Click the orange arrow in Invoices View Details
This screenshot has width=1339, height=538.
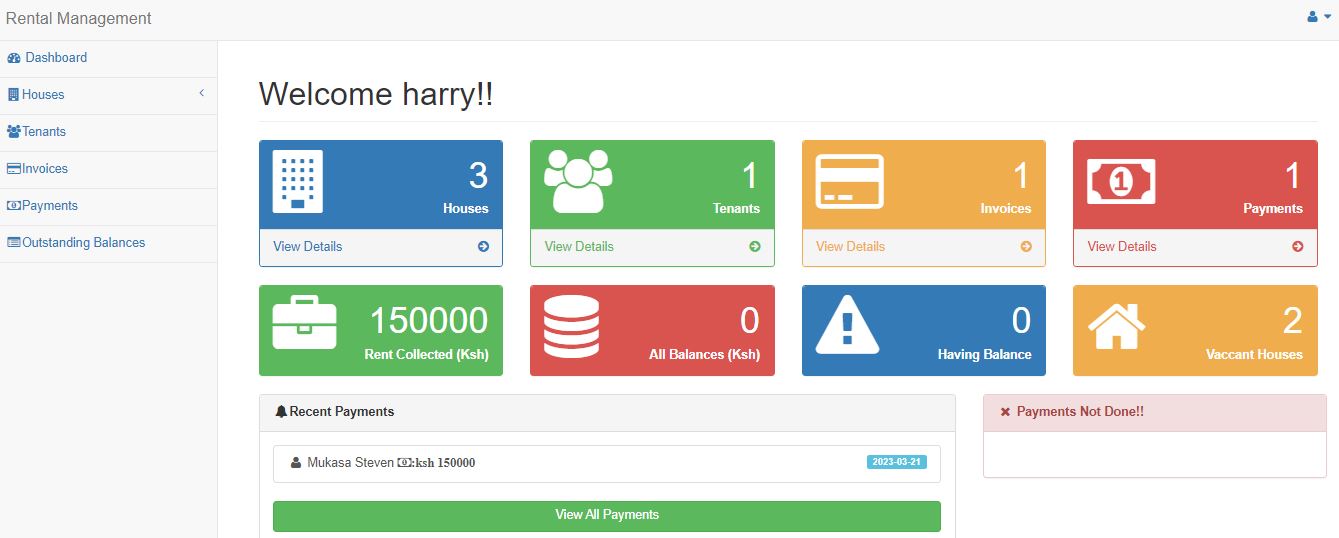tap(1026, 246)
